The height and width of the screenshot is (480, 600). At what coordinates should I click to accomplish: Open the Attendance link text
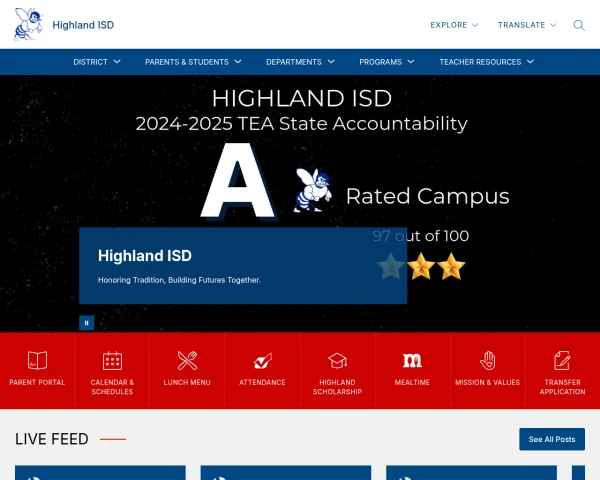[262, 382]
